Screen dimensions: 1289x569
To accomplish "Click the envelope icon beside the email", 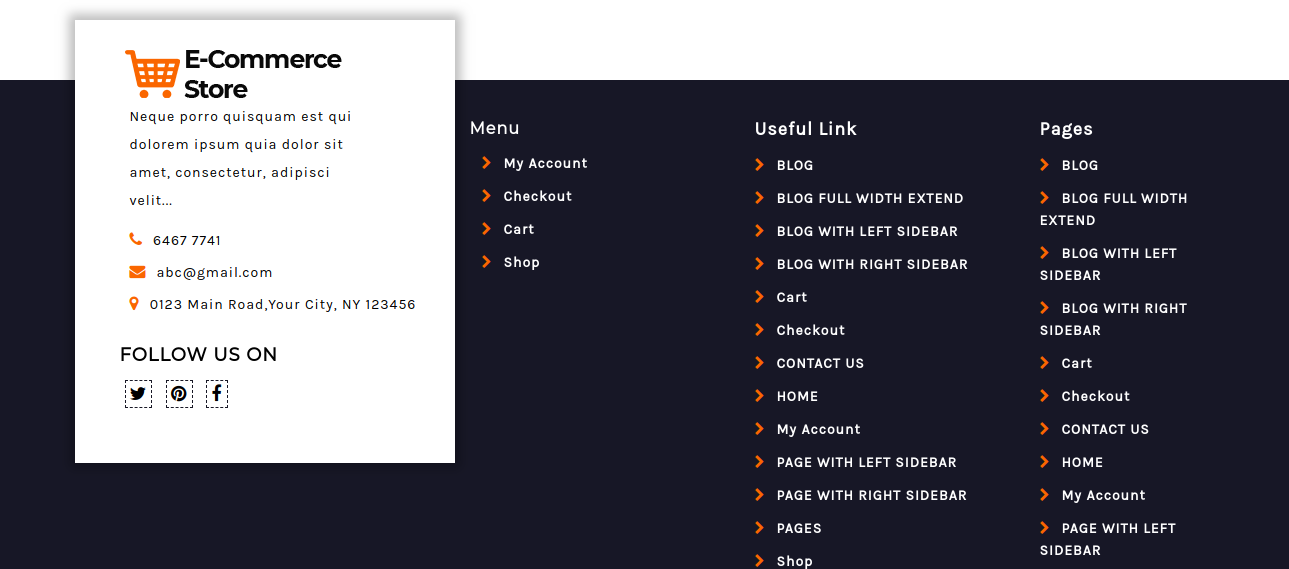I will [137, 272].
